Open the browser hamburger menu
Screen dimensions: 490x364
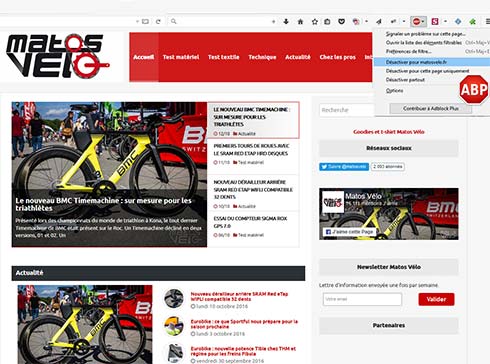coord(487,22)
